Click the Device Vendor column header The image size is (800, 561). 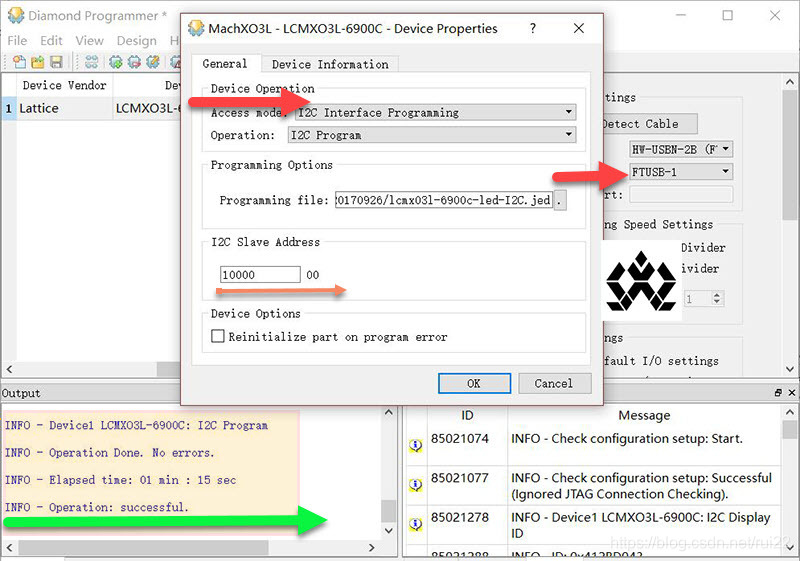(x=65, y=85)
